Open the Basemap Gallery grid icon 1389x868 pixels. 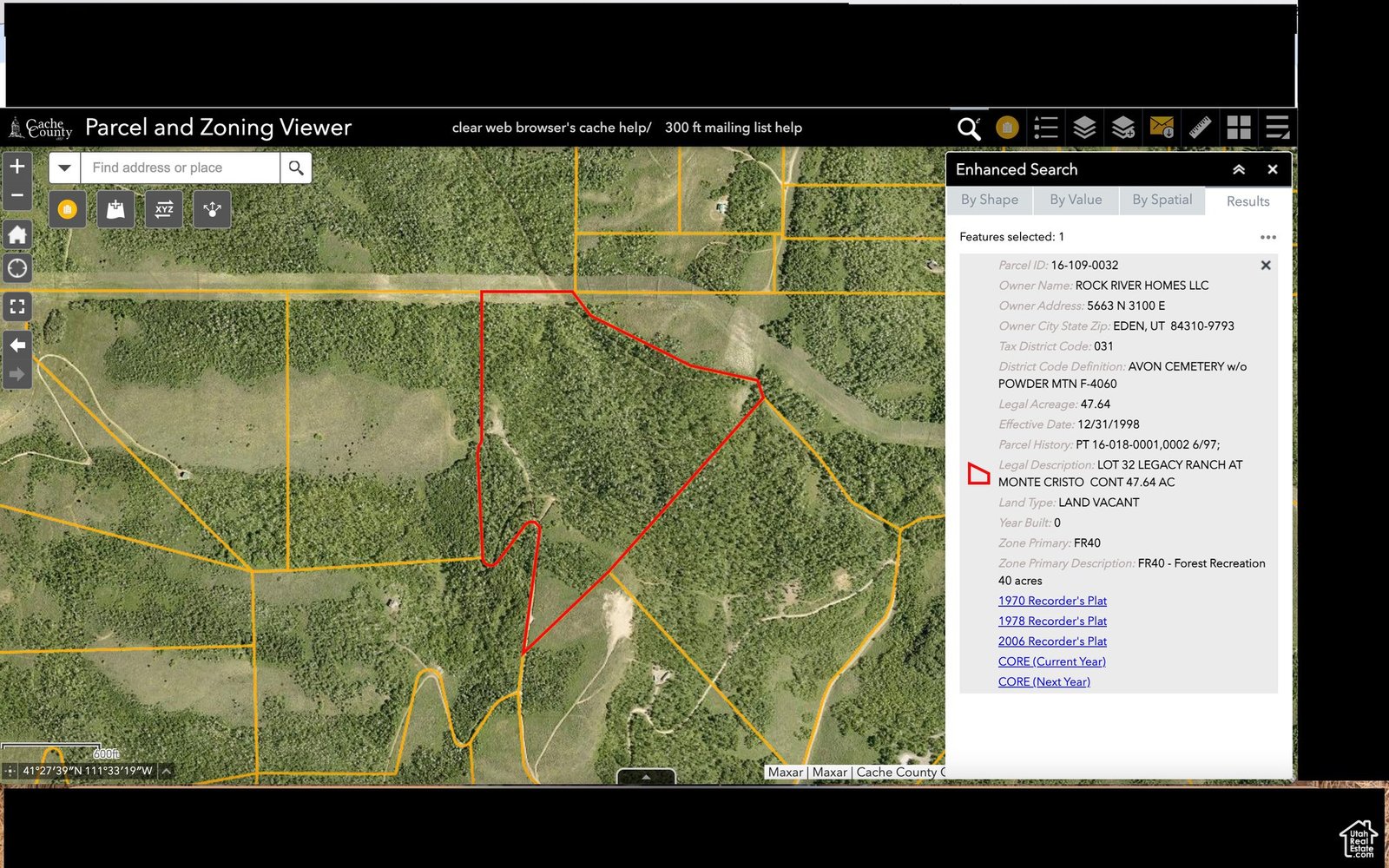click(x=1239, y=128)
